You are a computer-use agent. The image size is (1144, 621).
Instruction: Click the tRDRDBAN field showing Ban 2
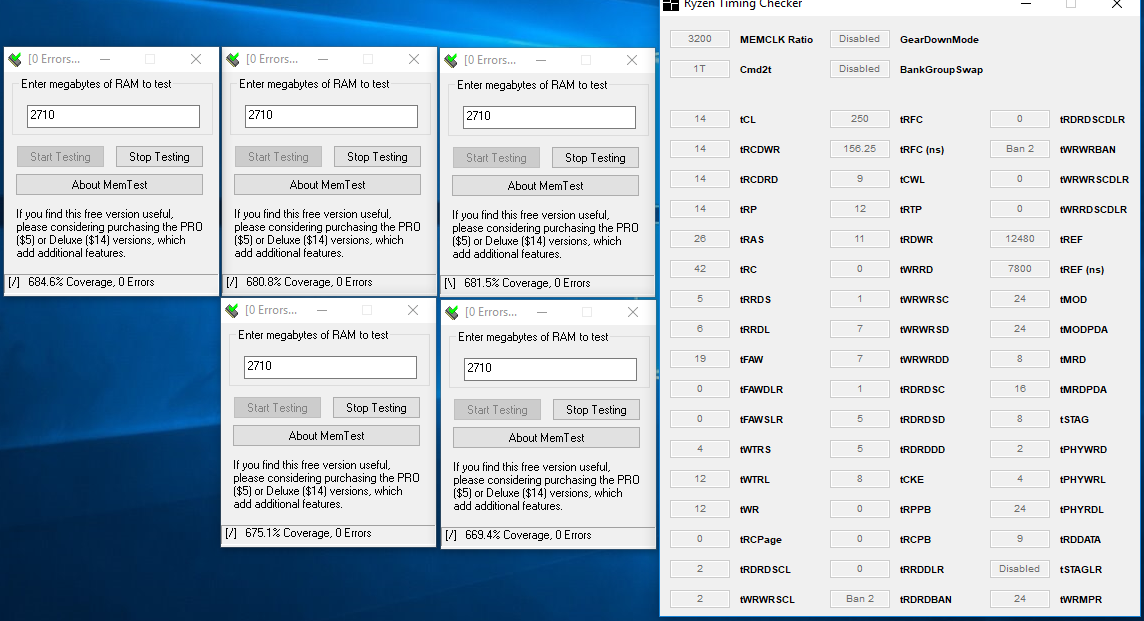(x=859, y=598)
